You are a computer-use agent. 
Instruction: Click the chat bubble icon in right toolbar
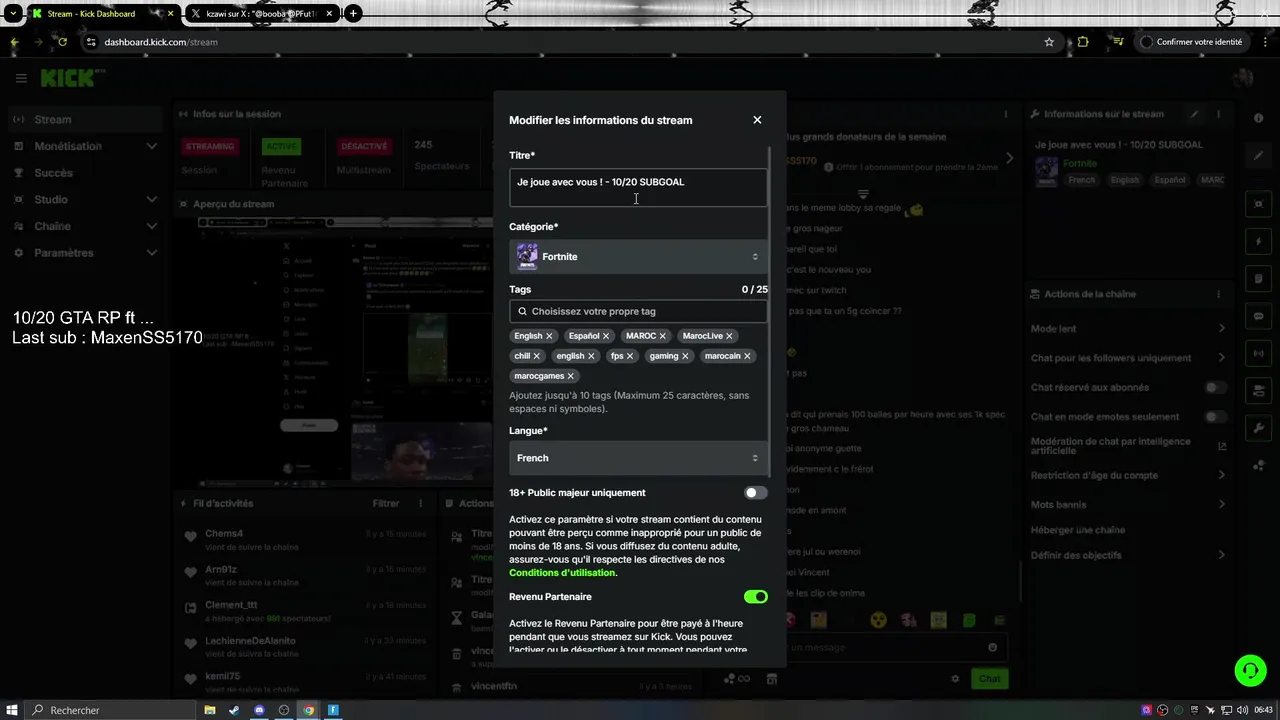(x=1259, y=316)
